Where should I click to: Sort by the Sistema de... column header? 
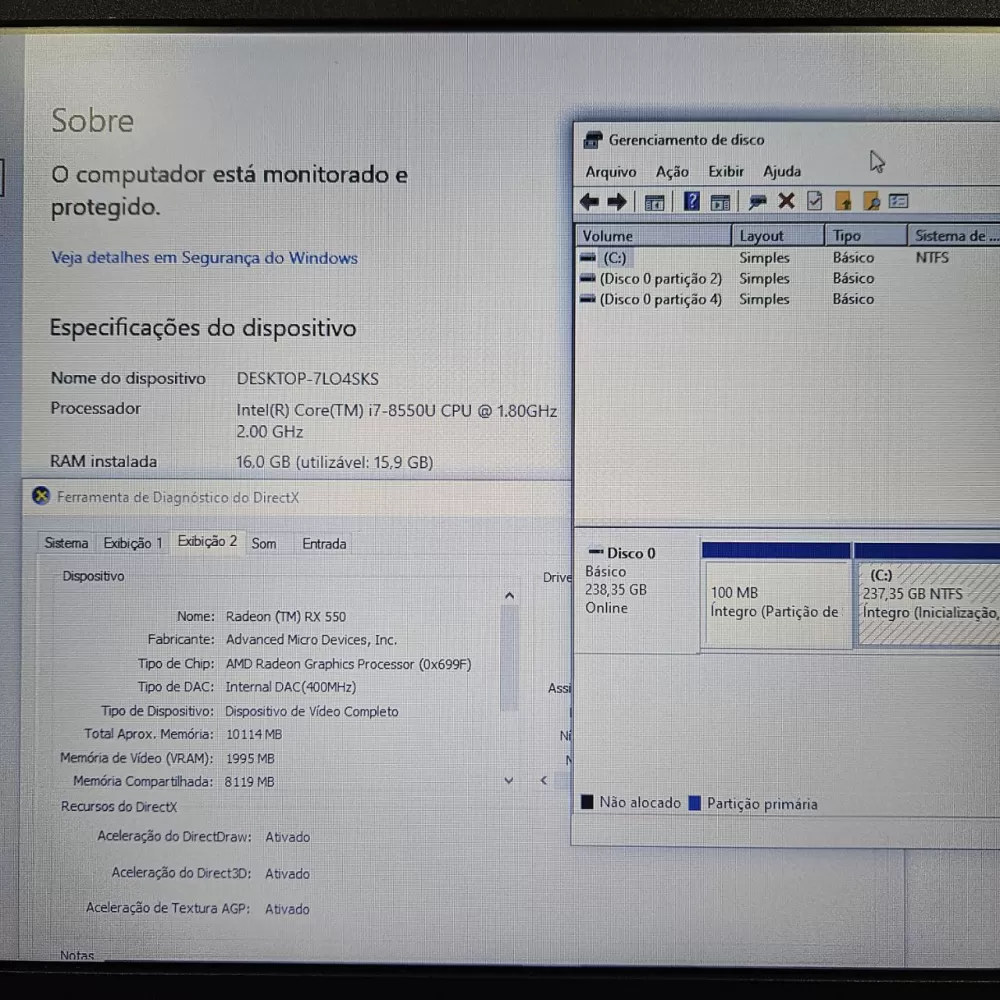click(954, 235)
